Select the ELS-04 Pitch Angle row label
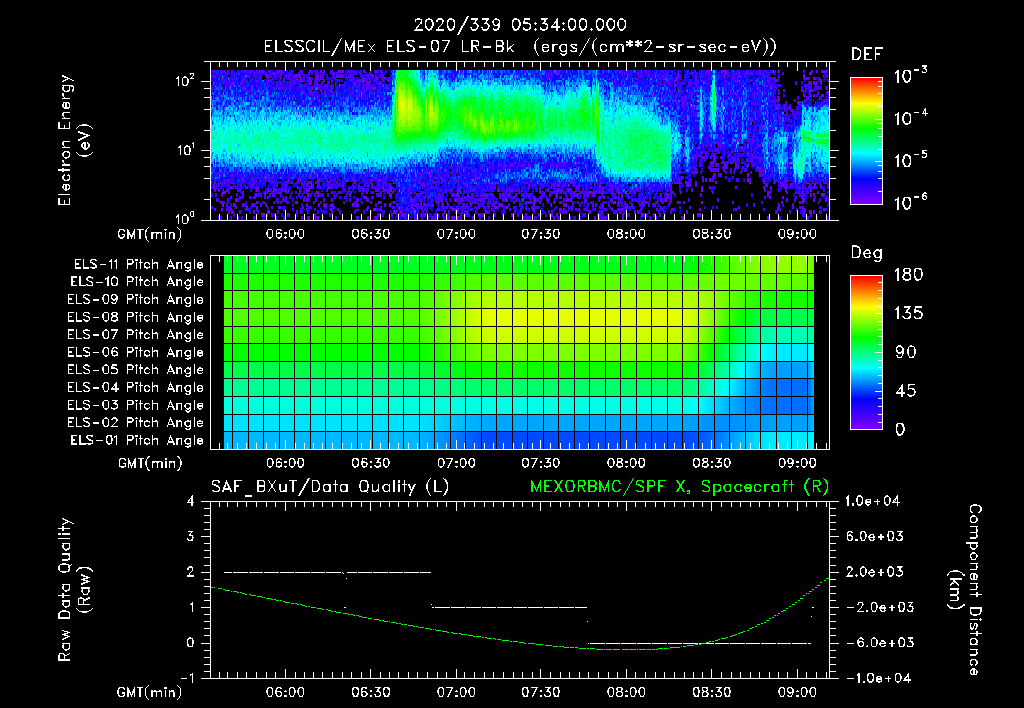1024x708 pixels. click(x=135, y=387)
